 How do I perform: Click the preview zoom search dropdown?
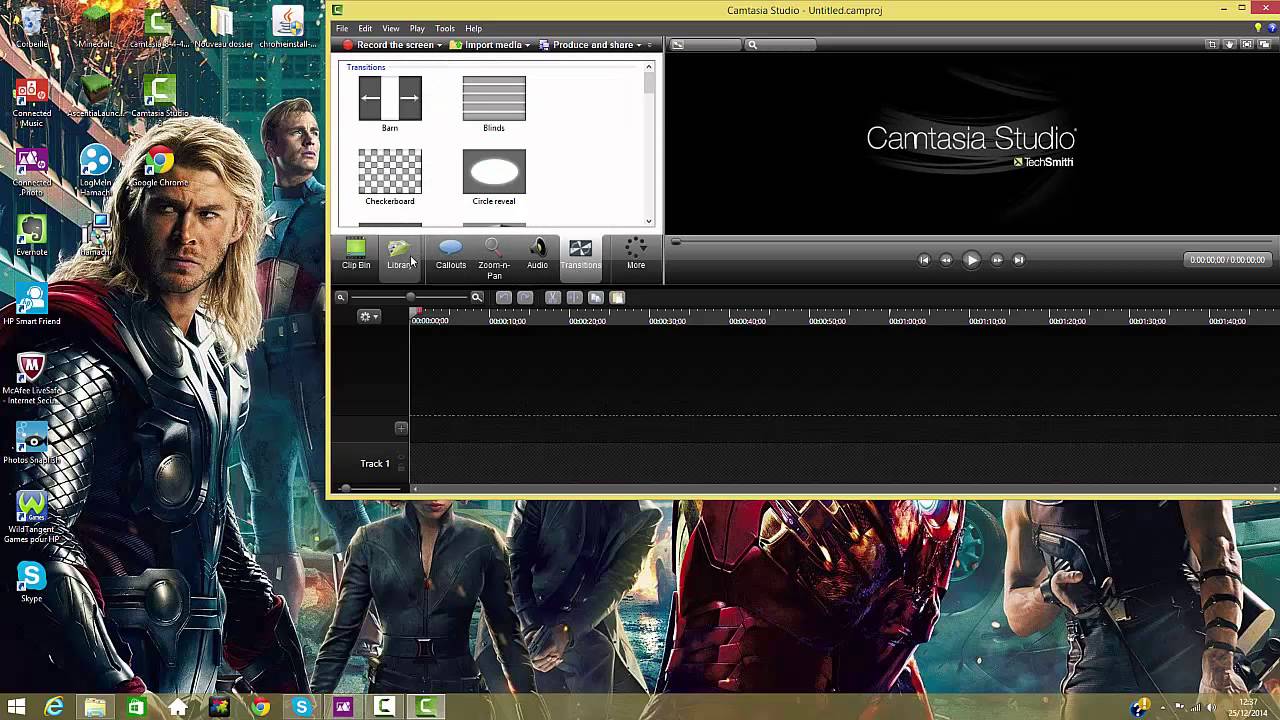click(780, 45)
